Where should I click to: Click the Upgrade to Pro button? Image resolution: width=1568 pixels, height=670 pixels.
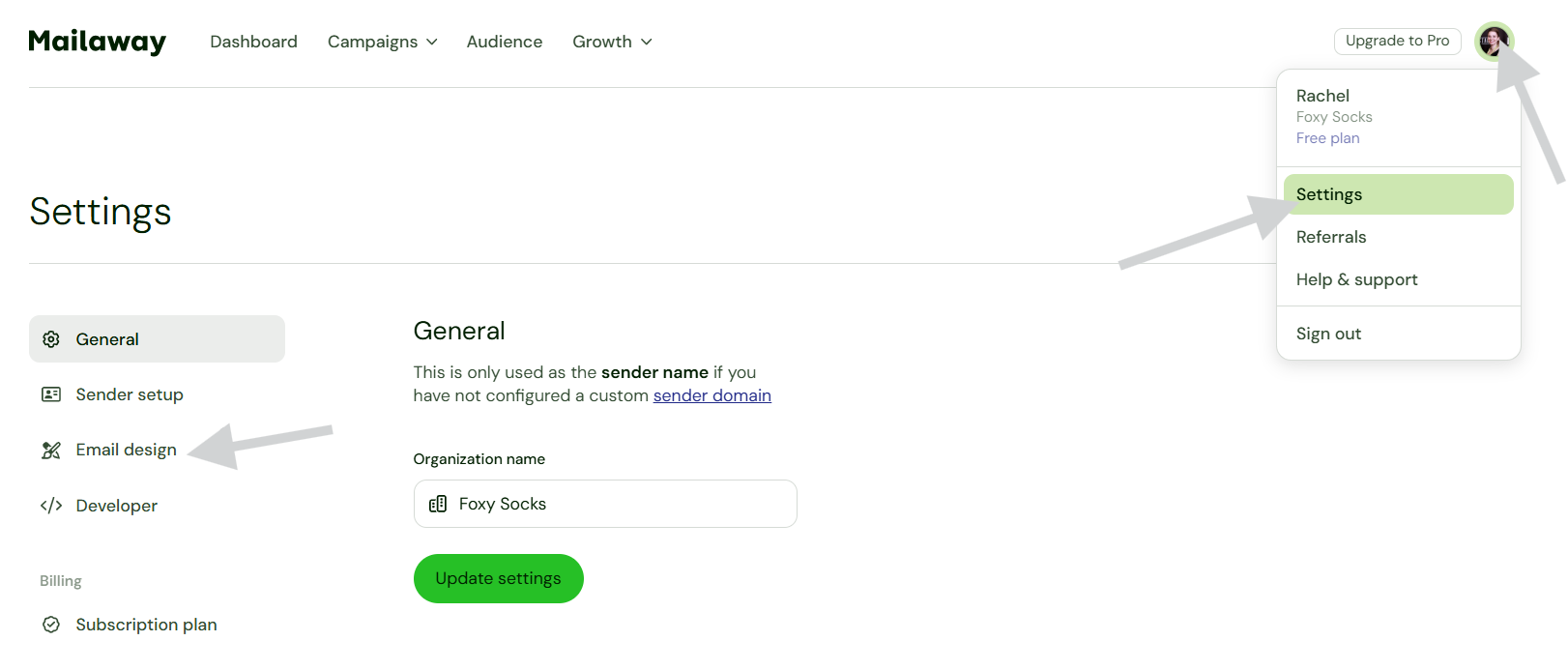1397,41
